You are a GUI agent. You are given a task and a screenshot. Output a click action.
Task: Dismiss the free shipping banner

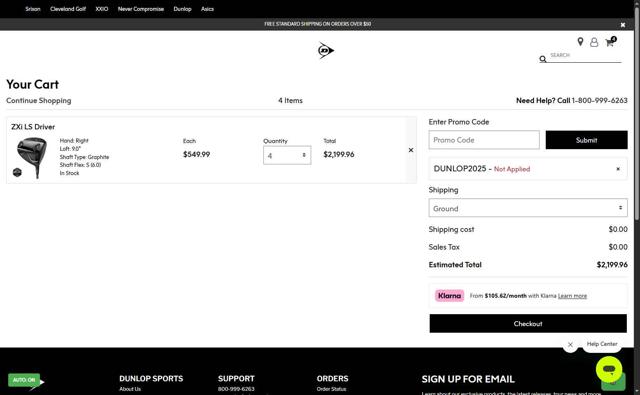(622, 24)
